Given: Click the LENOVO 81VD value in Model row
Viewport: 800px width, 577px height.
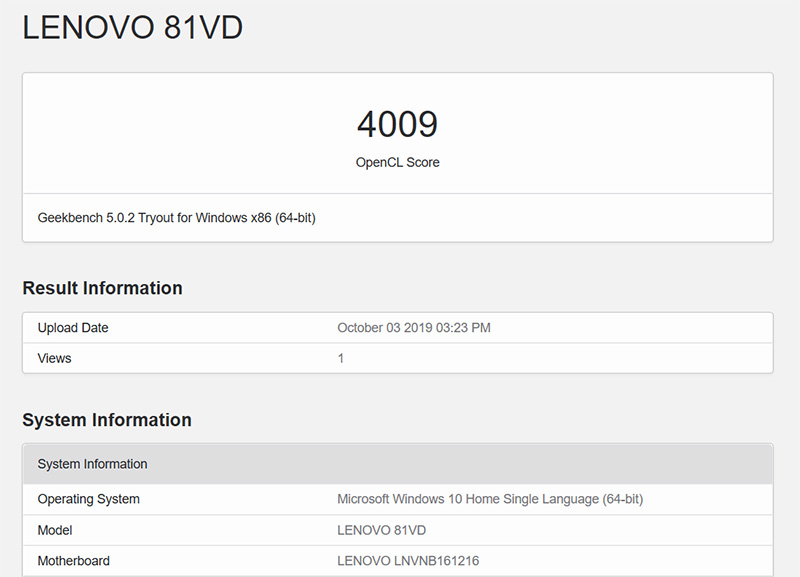Looking at the screenshot, I should coord(381,530).
